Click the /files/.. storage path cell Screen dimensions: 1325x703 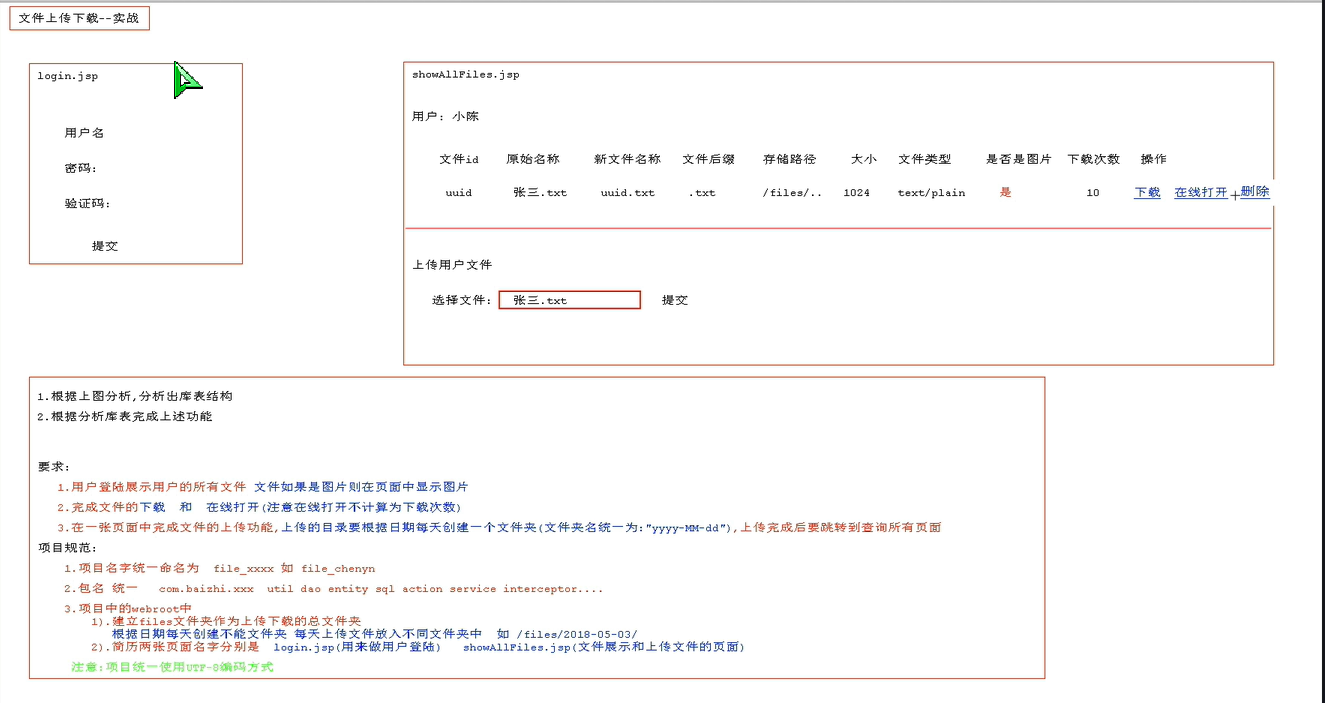792,192
